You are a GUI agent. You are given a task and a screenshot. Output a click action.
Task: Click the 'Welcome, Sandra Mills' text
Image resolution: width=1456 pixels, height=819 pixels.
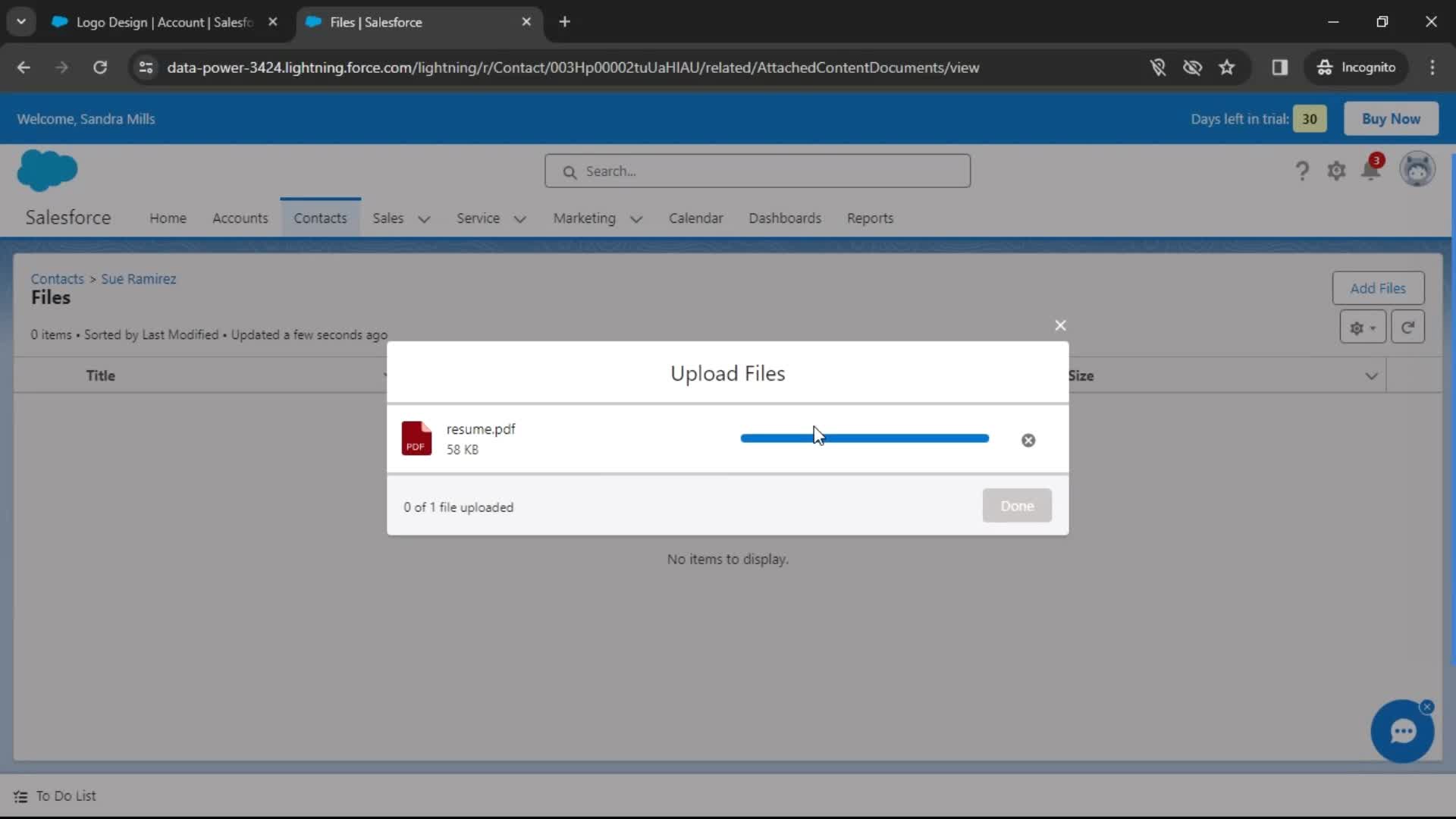click(x=86, y=119)
